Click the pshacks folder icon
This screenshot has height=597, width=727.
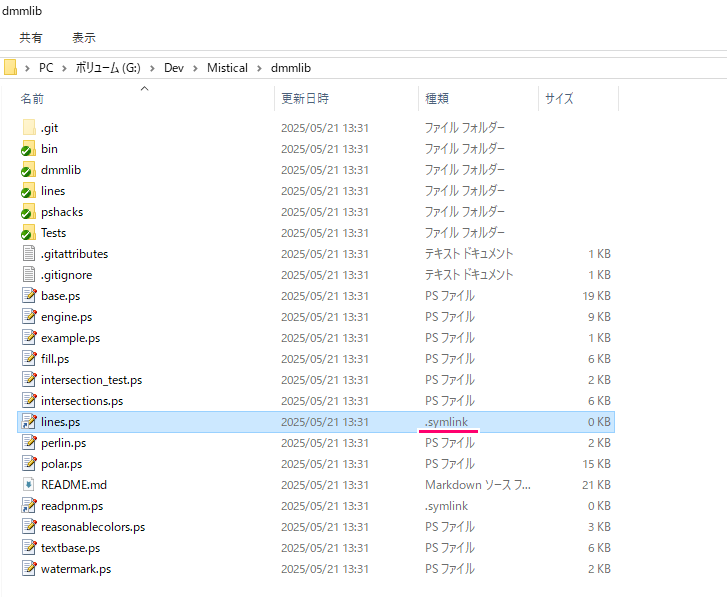29,212
